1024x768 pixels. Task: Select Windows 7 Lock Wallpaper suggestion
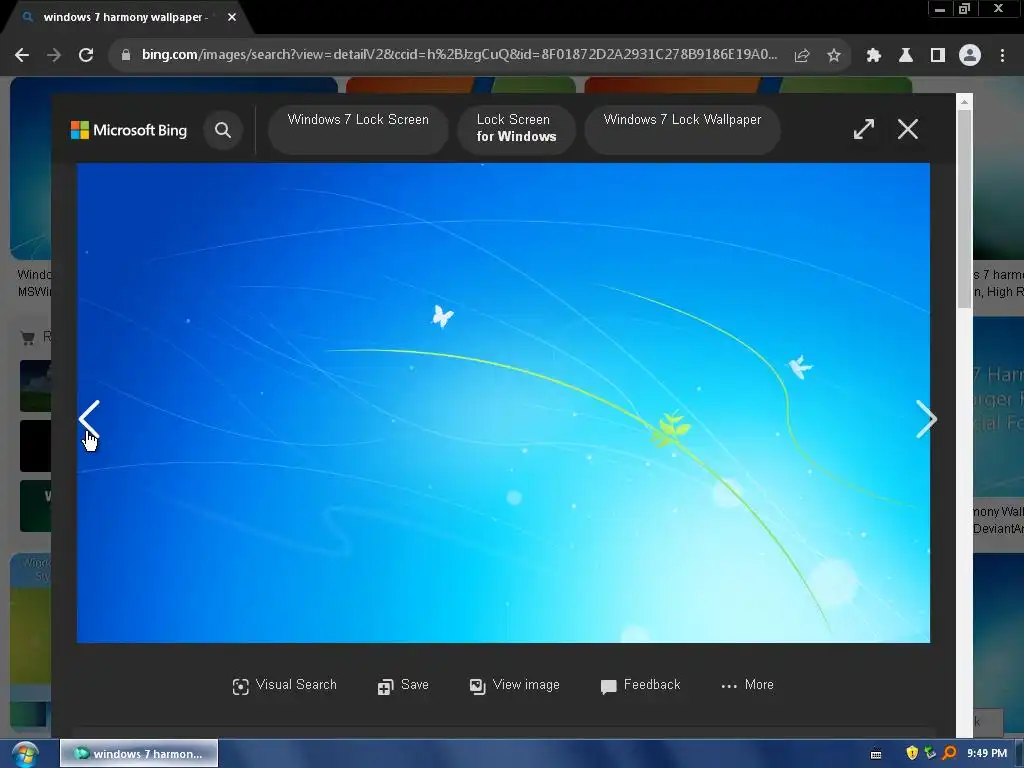pyautogui.click(x=682, y=129)
